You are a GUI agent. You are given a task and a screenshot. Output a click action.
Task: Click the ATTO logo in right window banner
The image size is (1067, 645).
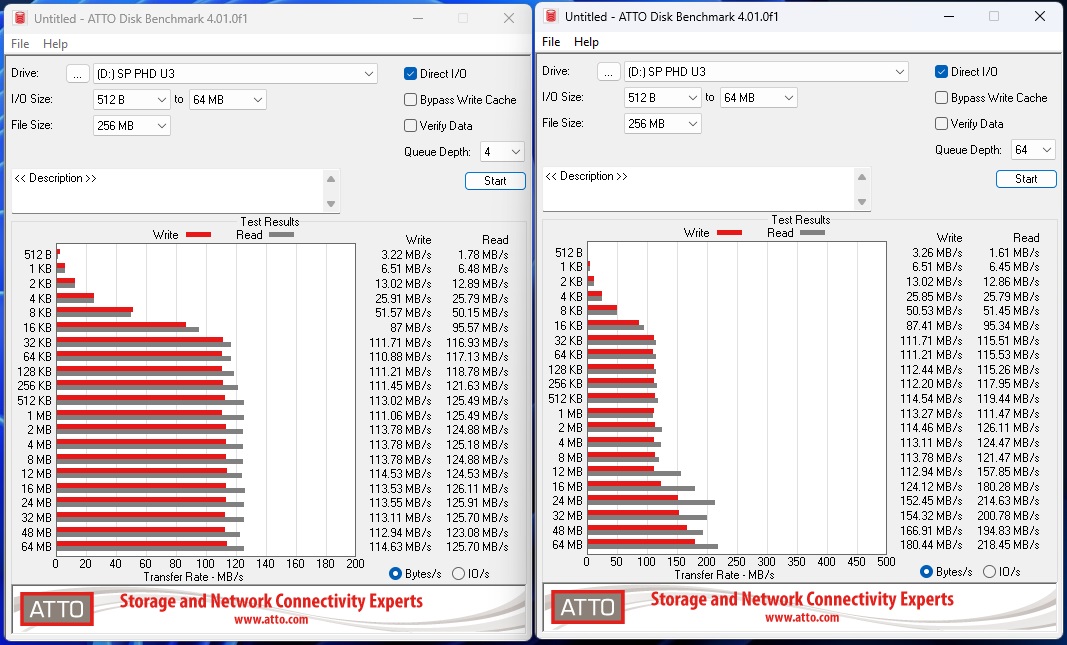[x=587, y=606]
